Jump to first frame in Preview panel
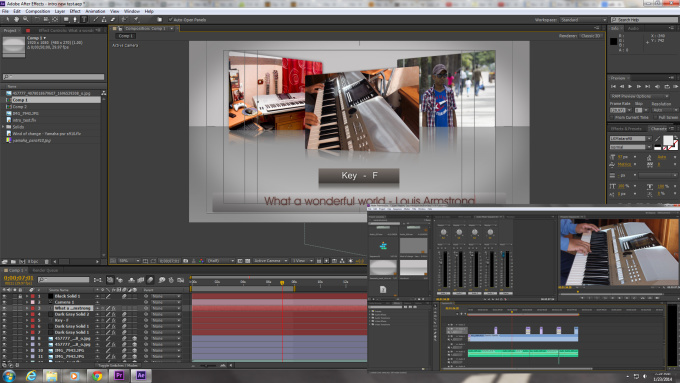The height and width of the screenshot is (383, 680). click(613, 87)
